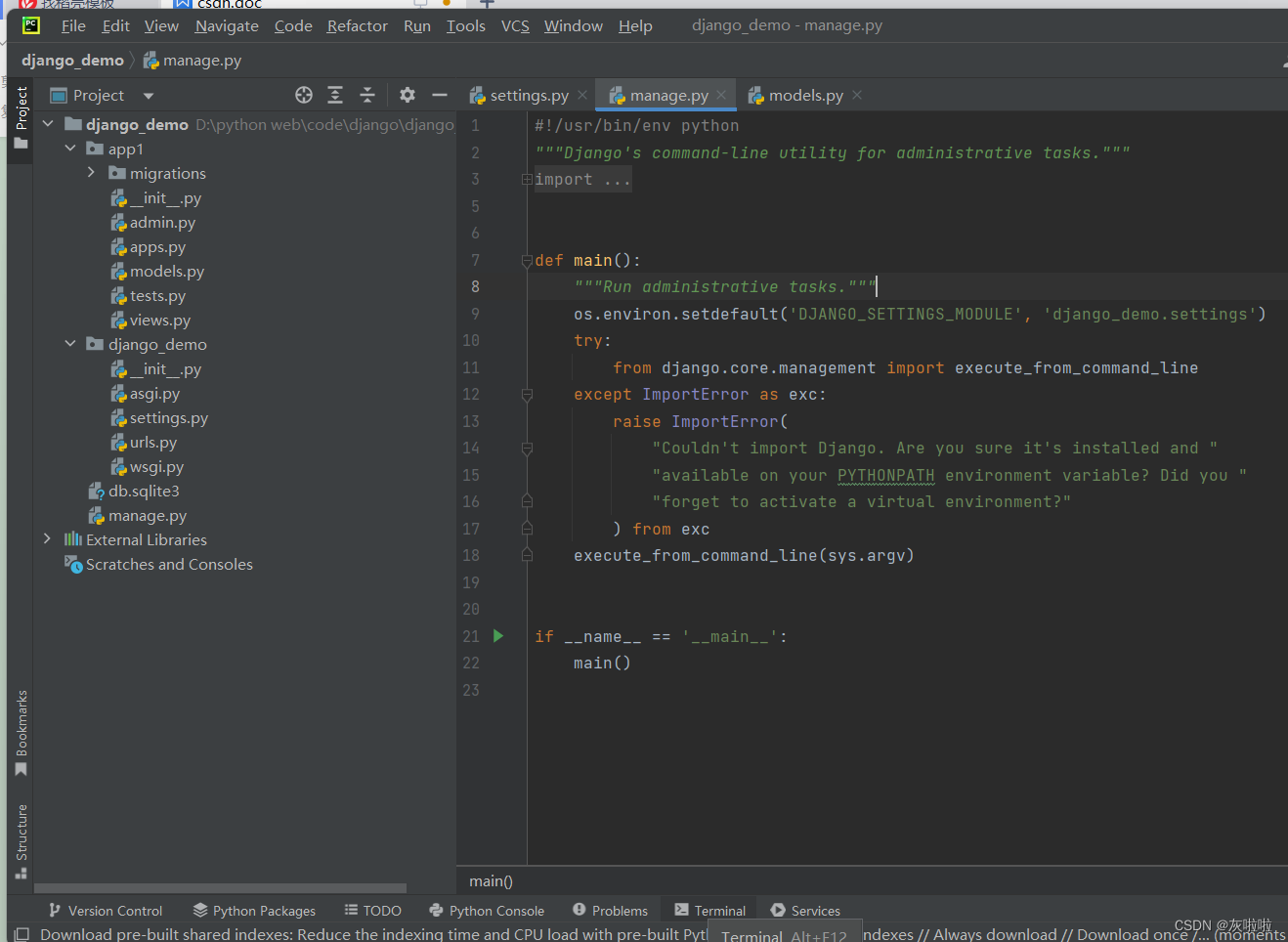Open the Run menu
The width and height of the screenshot is (1288, 942).
(x=417, y=26)
